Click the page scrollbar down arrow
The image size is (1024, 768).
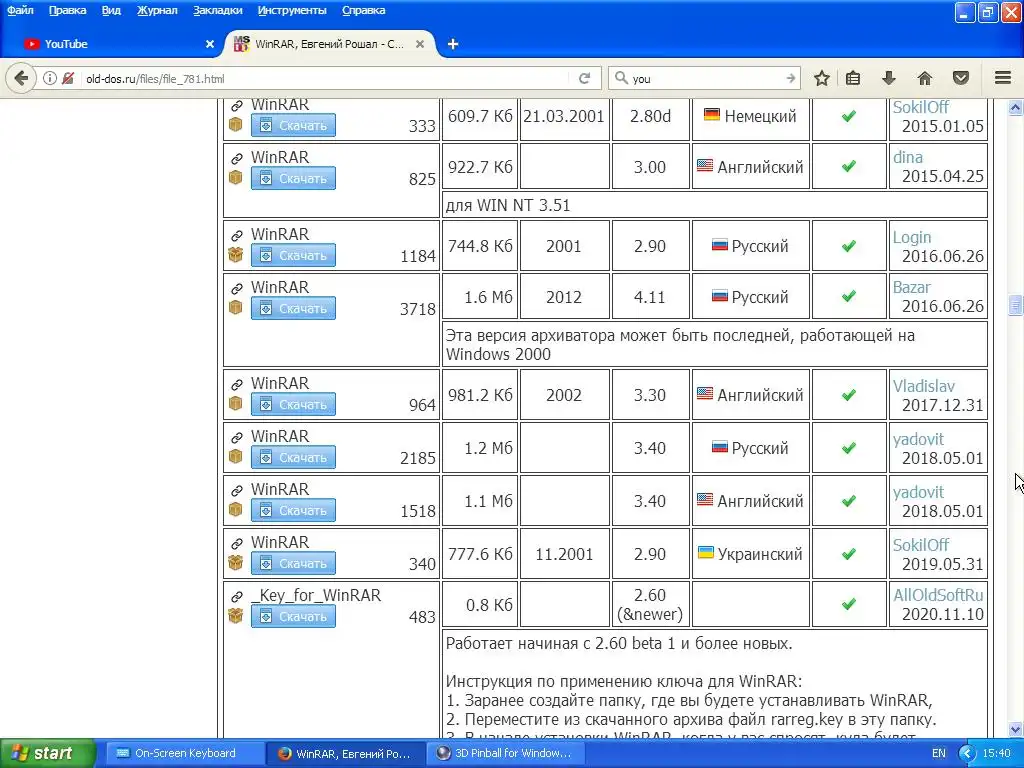1015,729
